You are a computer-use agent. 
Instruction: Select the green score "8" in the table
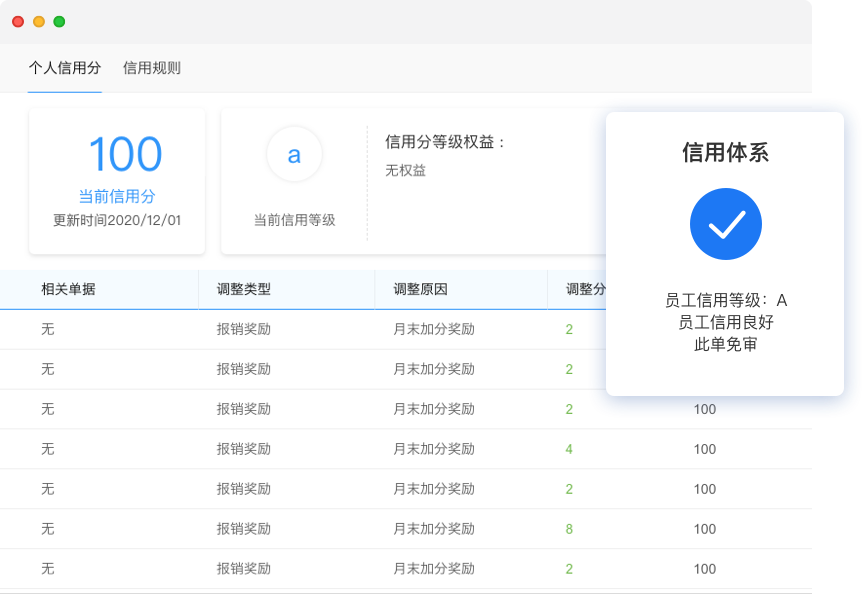click(568, 529)
